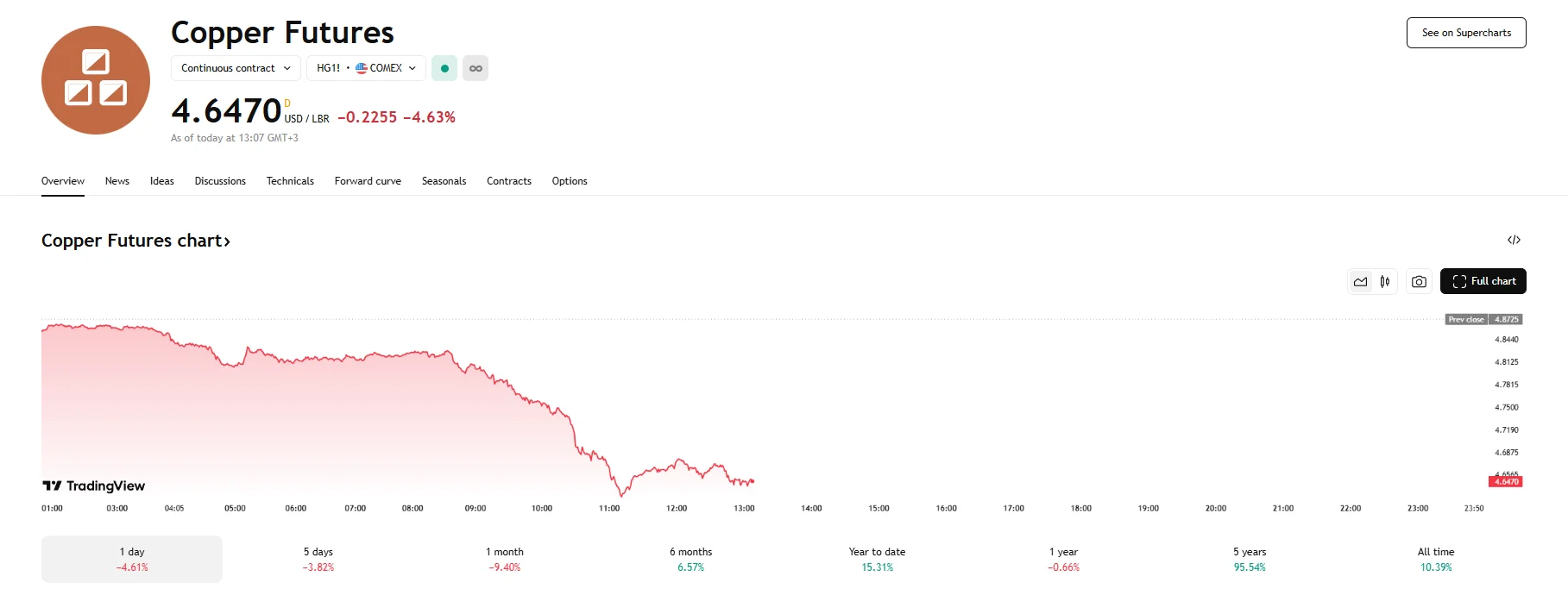The height and width of the screenshot is (589, 1568).
Task: Click the continuous contract infinity icon
Action: 475,68
